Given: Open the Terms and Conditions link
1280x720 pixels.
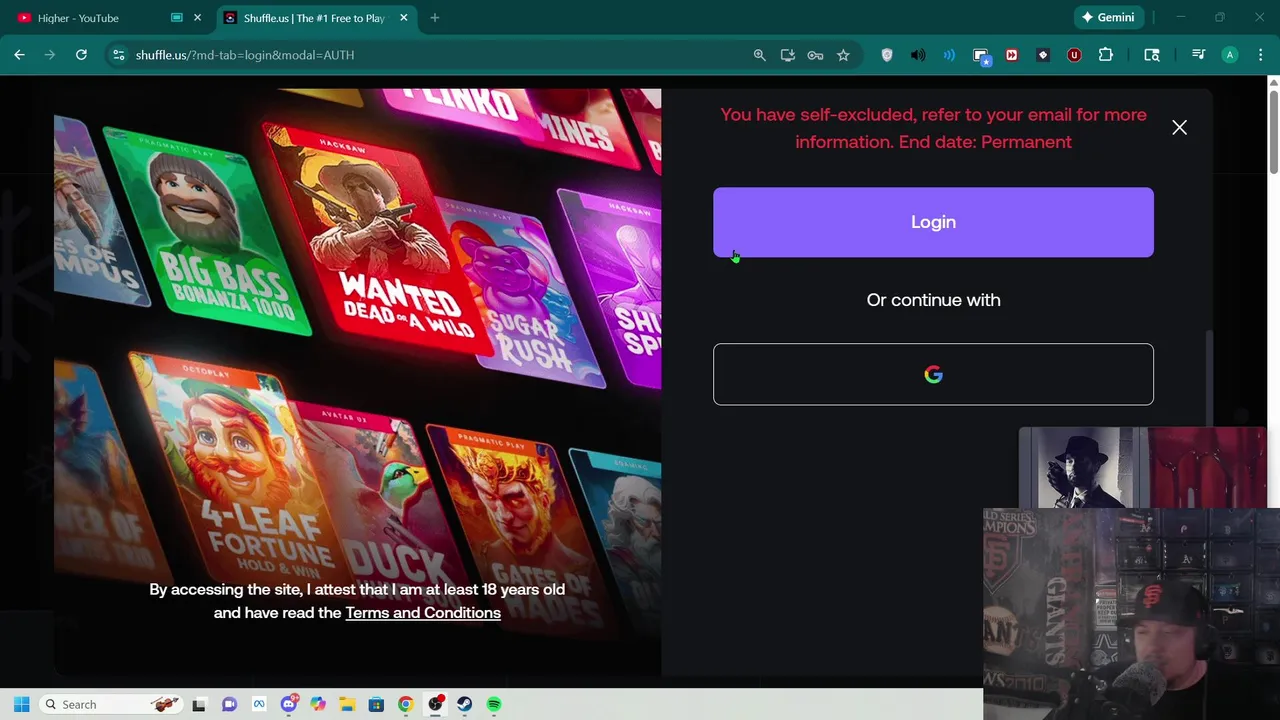Looking at the screenshot, I should (423, 613).
